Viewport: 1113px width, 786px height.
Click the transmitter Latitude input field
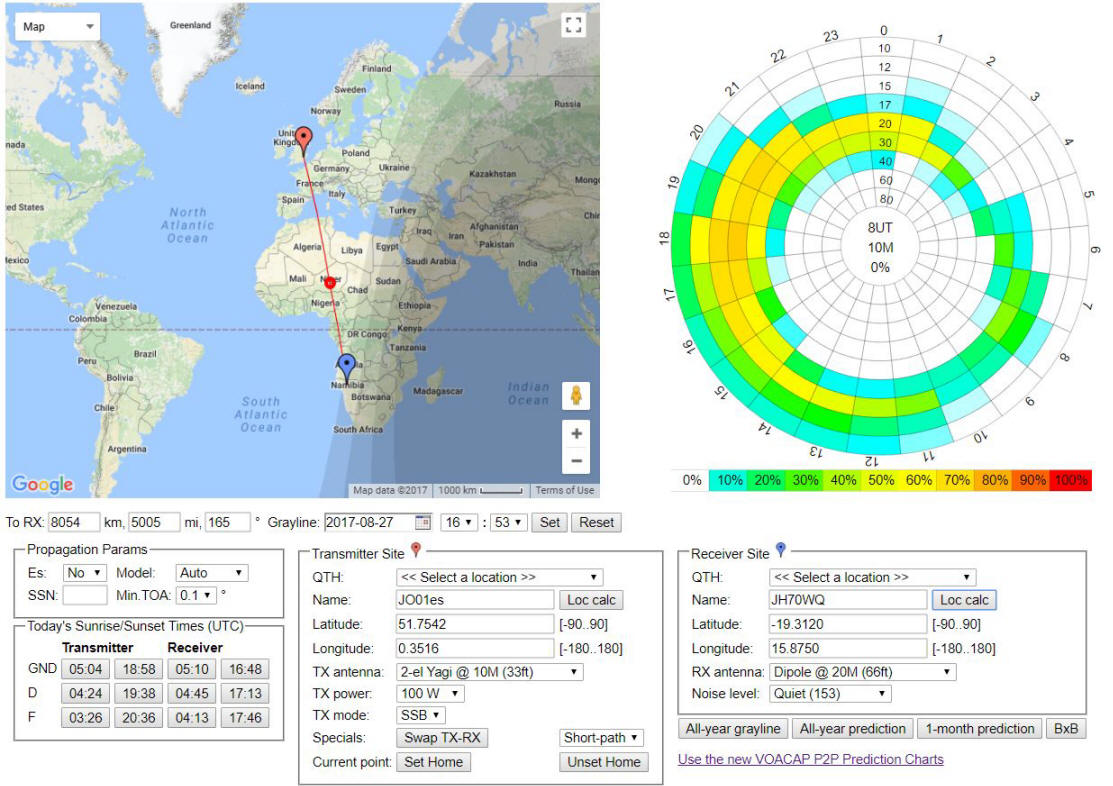pyautogui.click(x=475, y=624)
